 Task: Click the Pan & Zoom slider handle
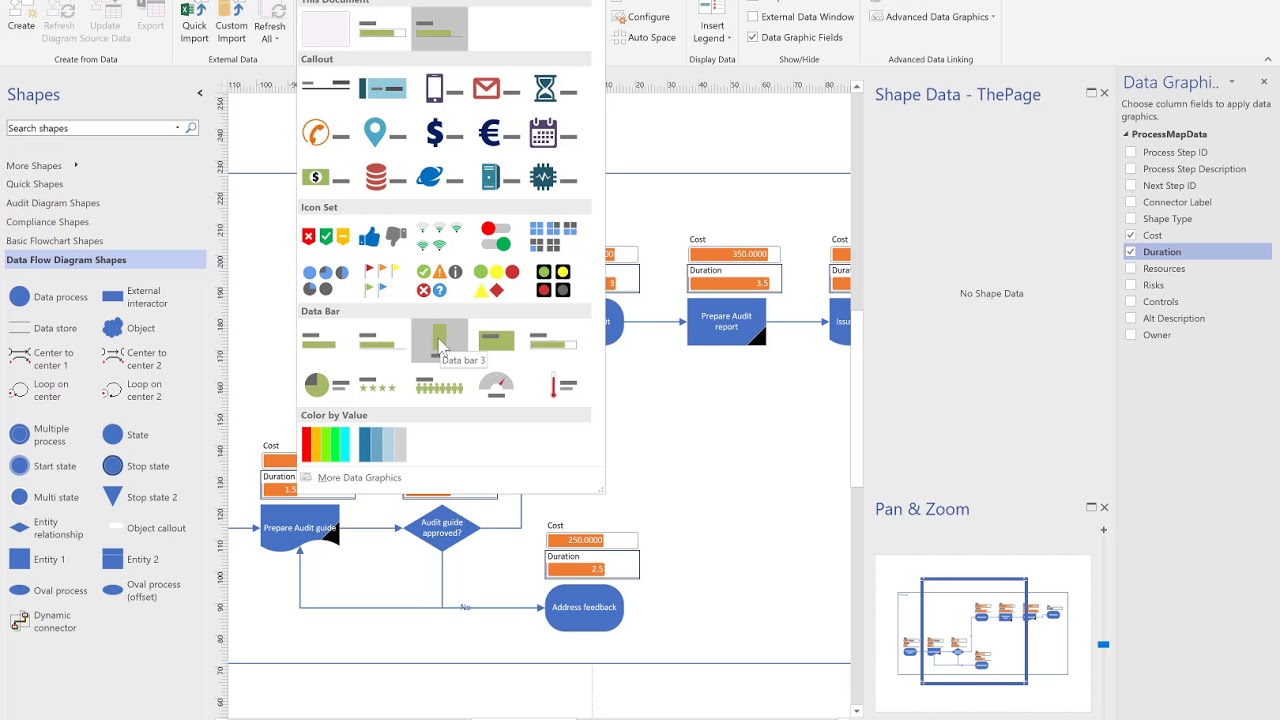click(x=1103, y=645)
